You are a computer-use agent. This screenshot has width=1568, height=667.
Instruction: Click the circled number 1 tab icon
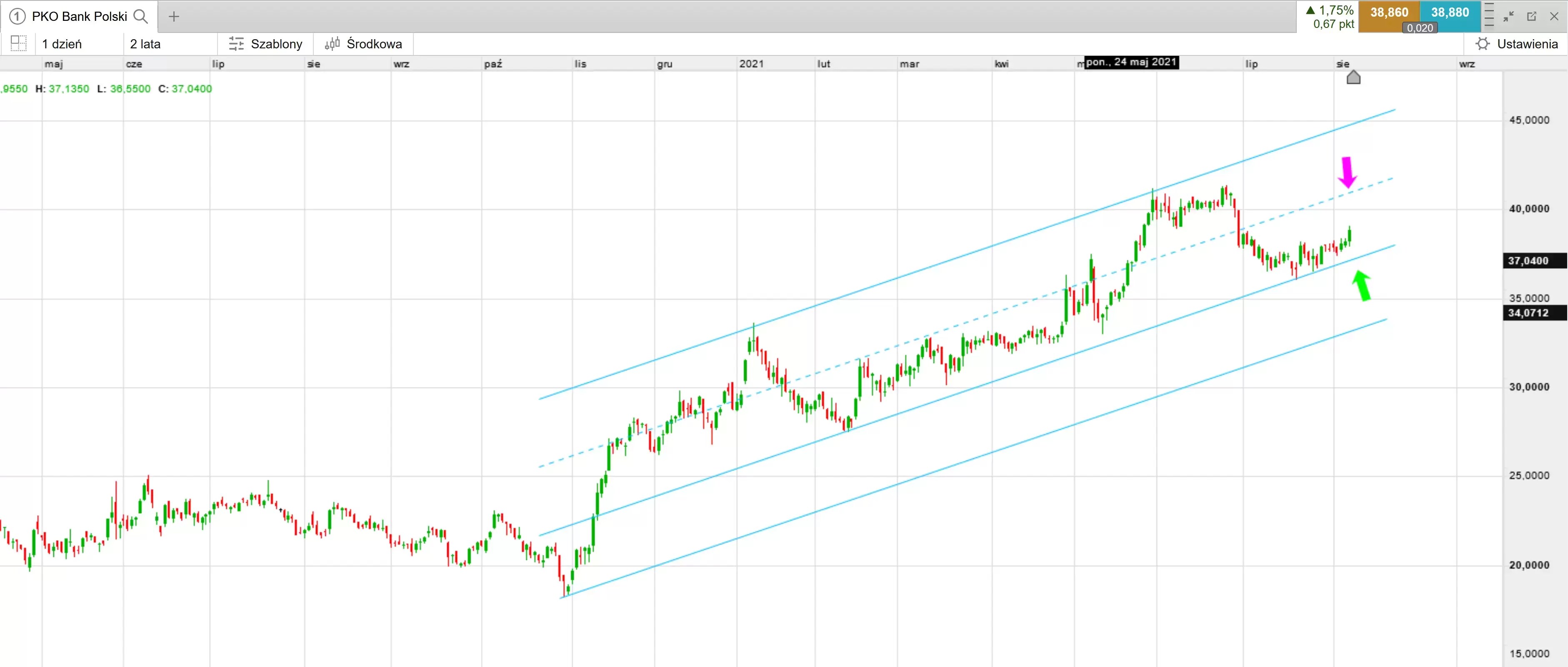17,16
